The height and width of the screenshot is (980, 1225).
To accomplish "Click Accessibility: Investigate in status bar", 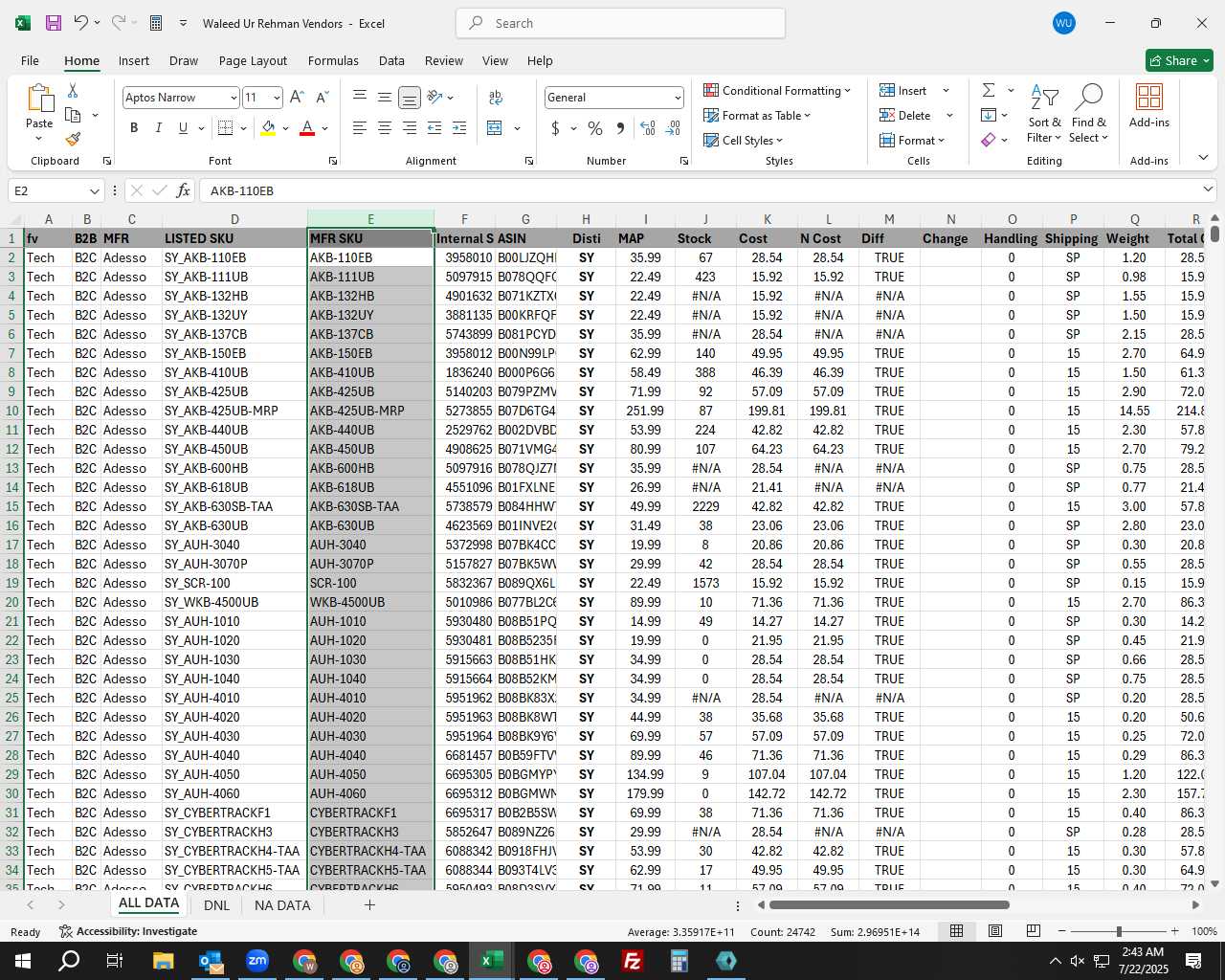I will (128, 931).
